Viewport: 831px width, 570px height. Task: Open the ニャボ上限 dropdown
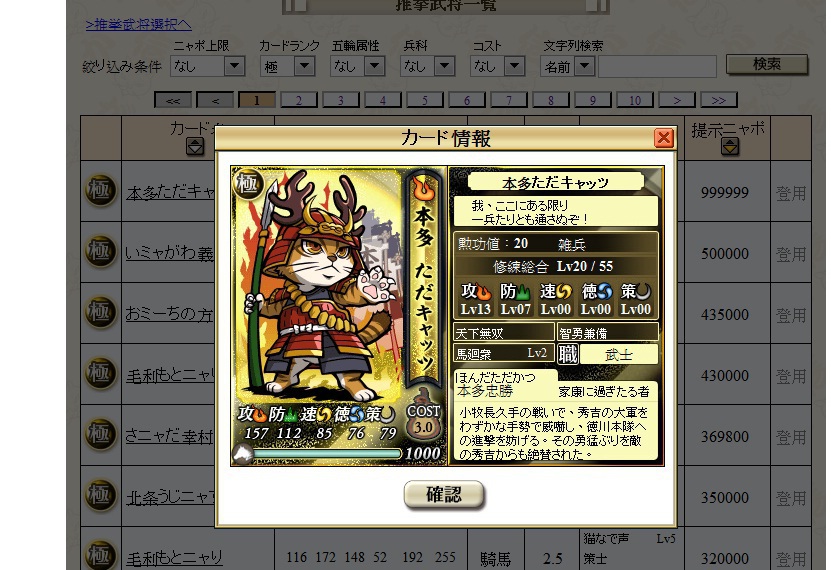(208, 66)
